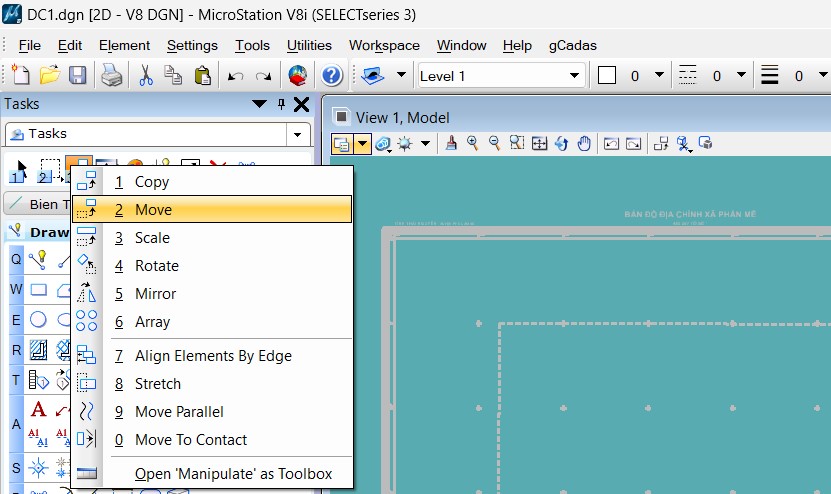Select the Place Text tool (red A)
Image resolution: width=831 pixels, height=494 pixels.
[38, 409]
